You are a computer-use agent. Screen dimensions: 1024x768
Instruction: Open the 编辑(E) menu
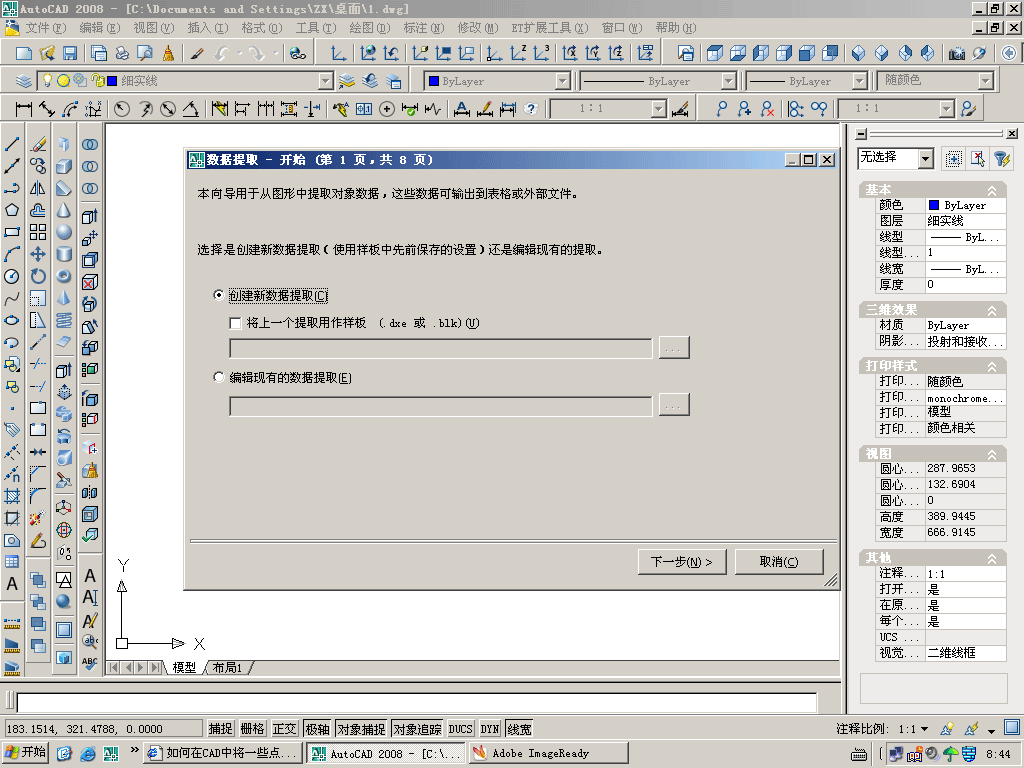(100, 27)
